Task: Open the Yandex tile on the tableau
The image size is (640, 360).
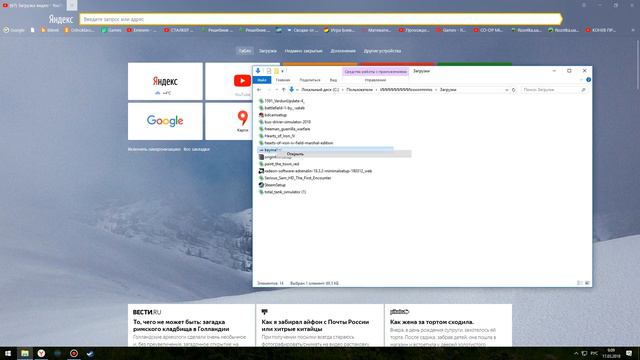Action: tap(165, 81)
